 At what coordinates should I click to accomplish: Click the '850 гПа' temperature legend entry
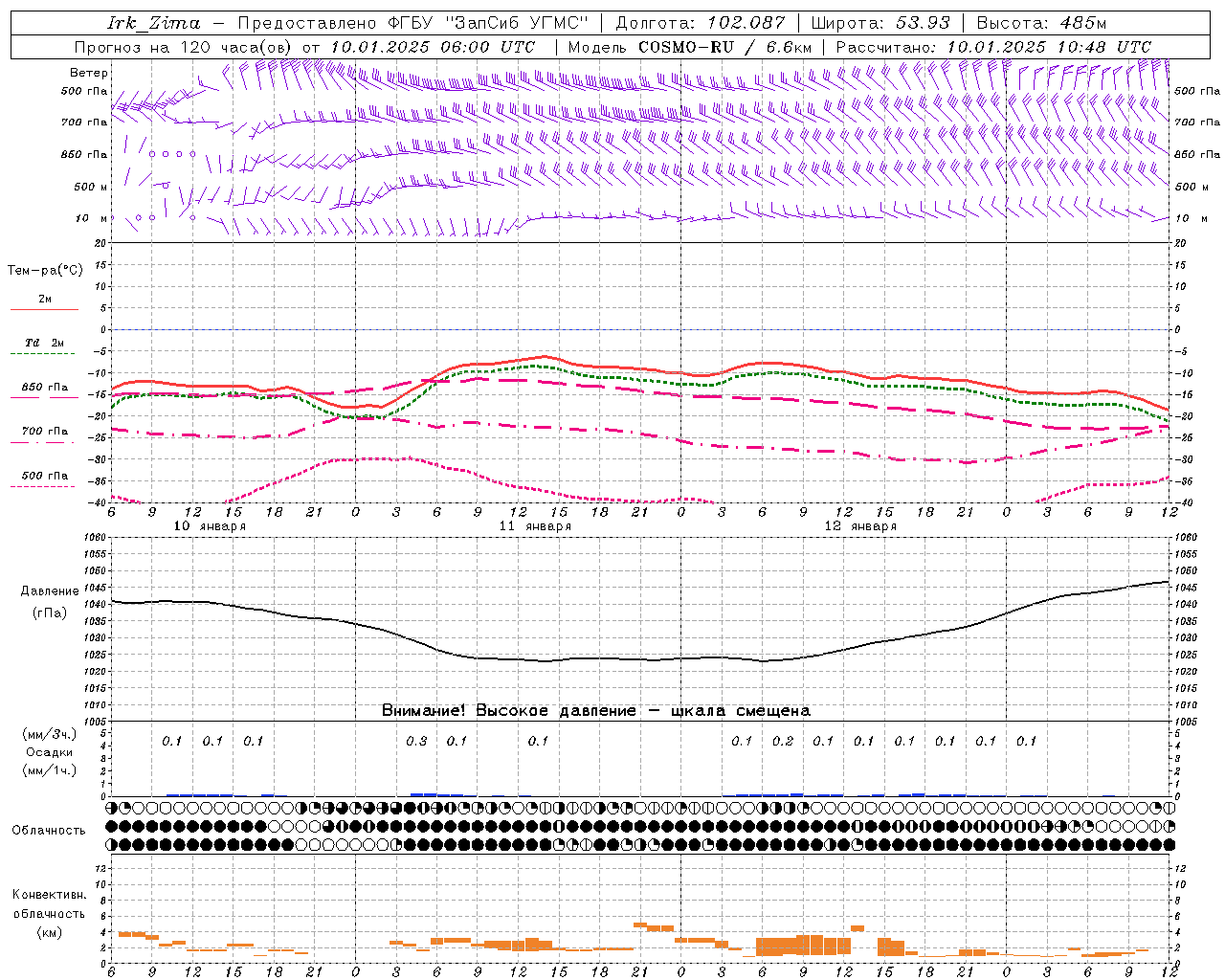click(x=45, y=388)
